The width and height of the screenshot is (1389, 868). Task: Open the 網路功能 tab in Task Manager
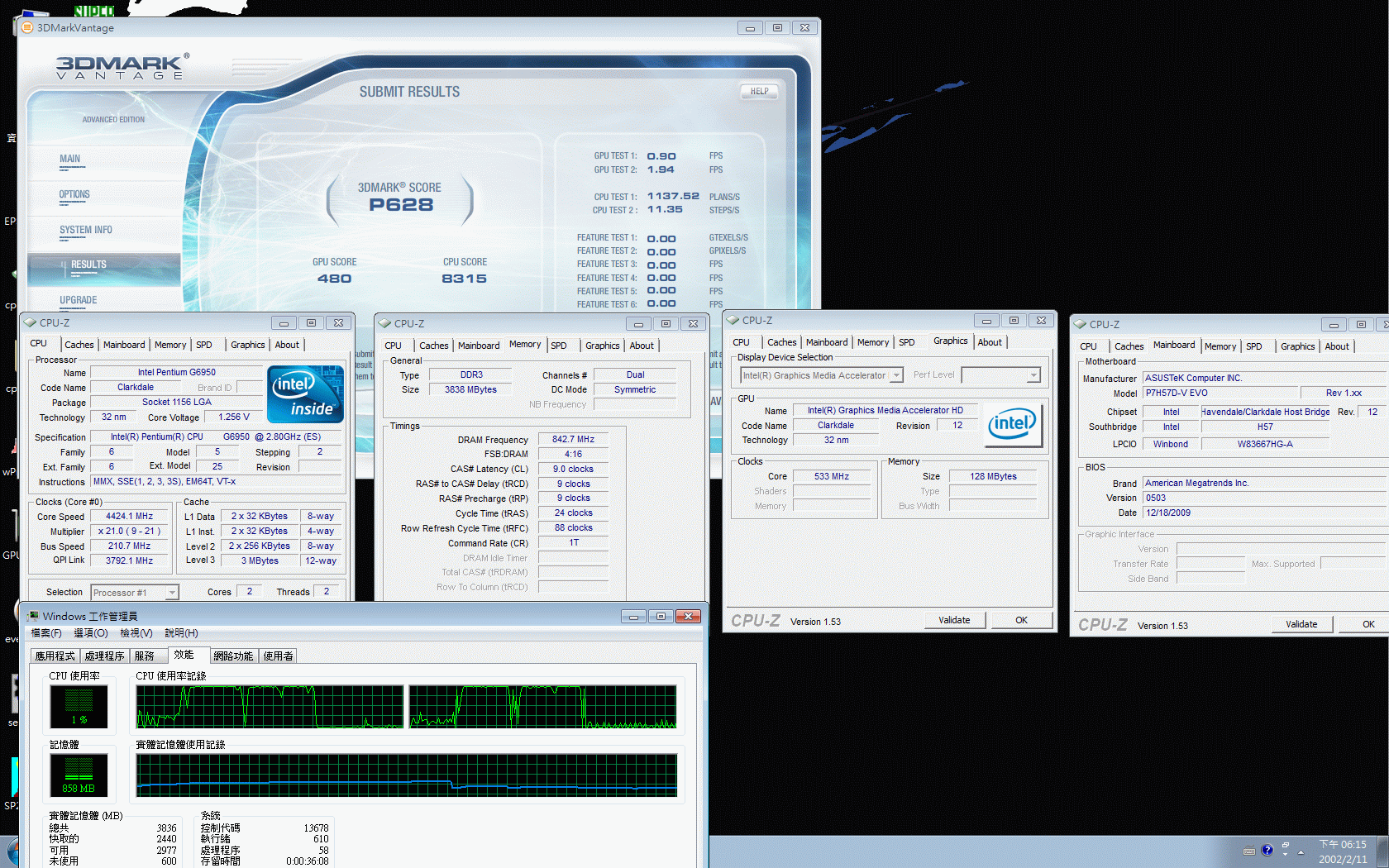coord(233,656)
